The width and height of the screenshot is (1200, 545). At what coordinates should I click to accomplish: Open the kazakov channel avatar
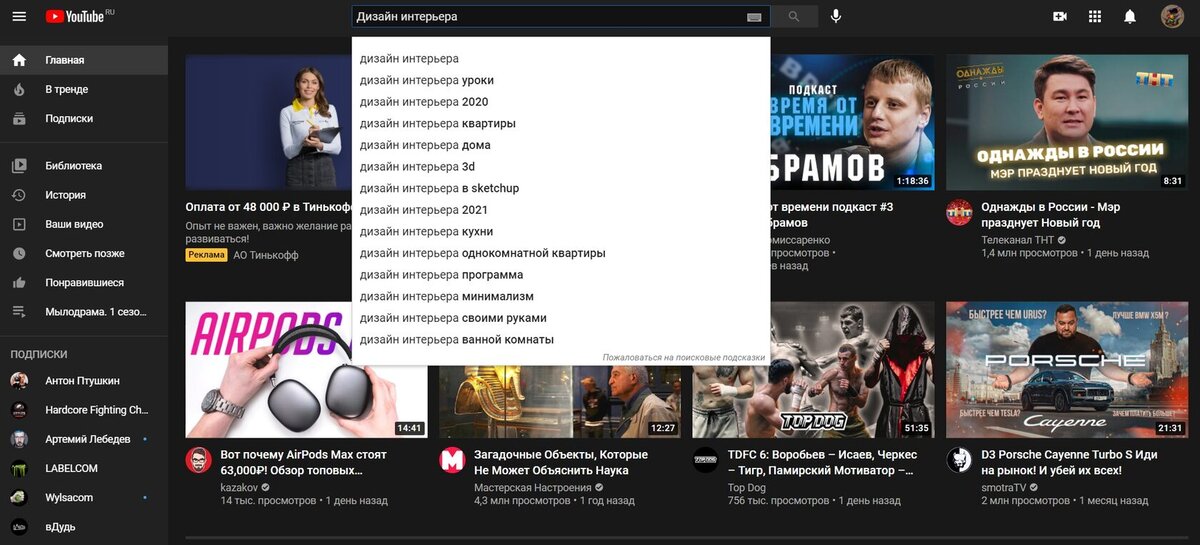tap(198, 460)
